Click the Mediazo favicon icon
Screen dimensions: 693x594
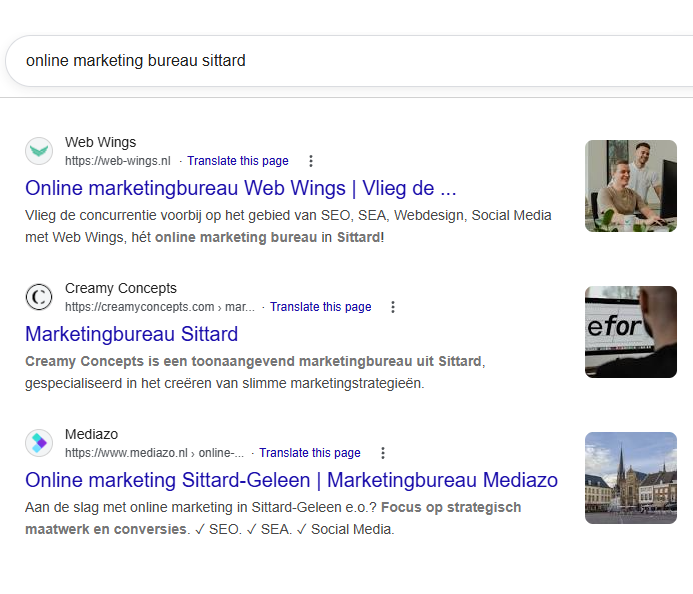point(39,443)
